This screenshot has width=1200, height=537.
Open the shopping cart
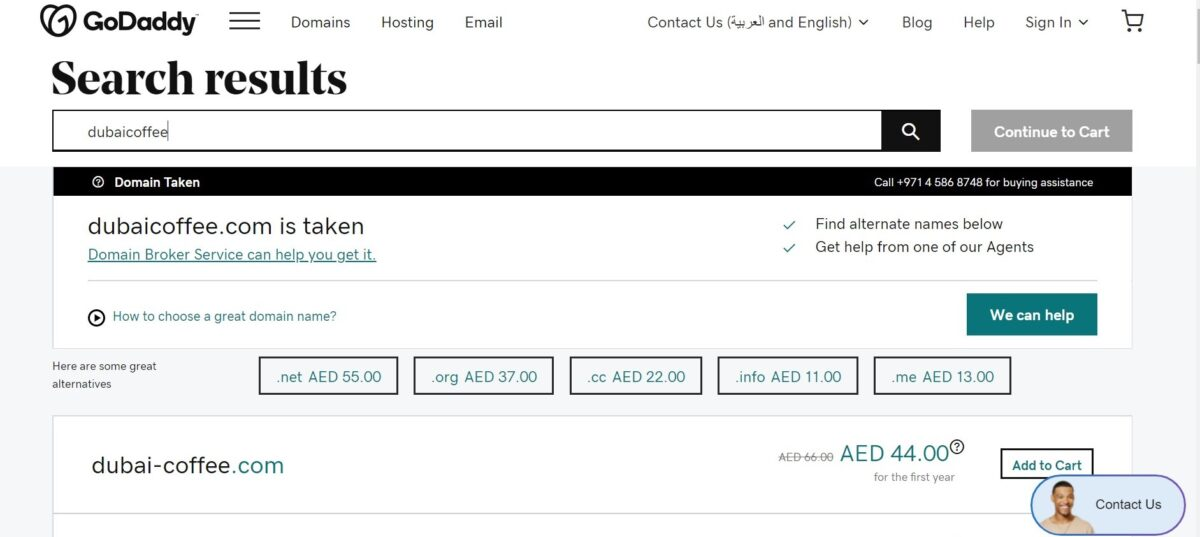(x=1132, y=21)
